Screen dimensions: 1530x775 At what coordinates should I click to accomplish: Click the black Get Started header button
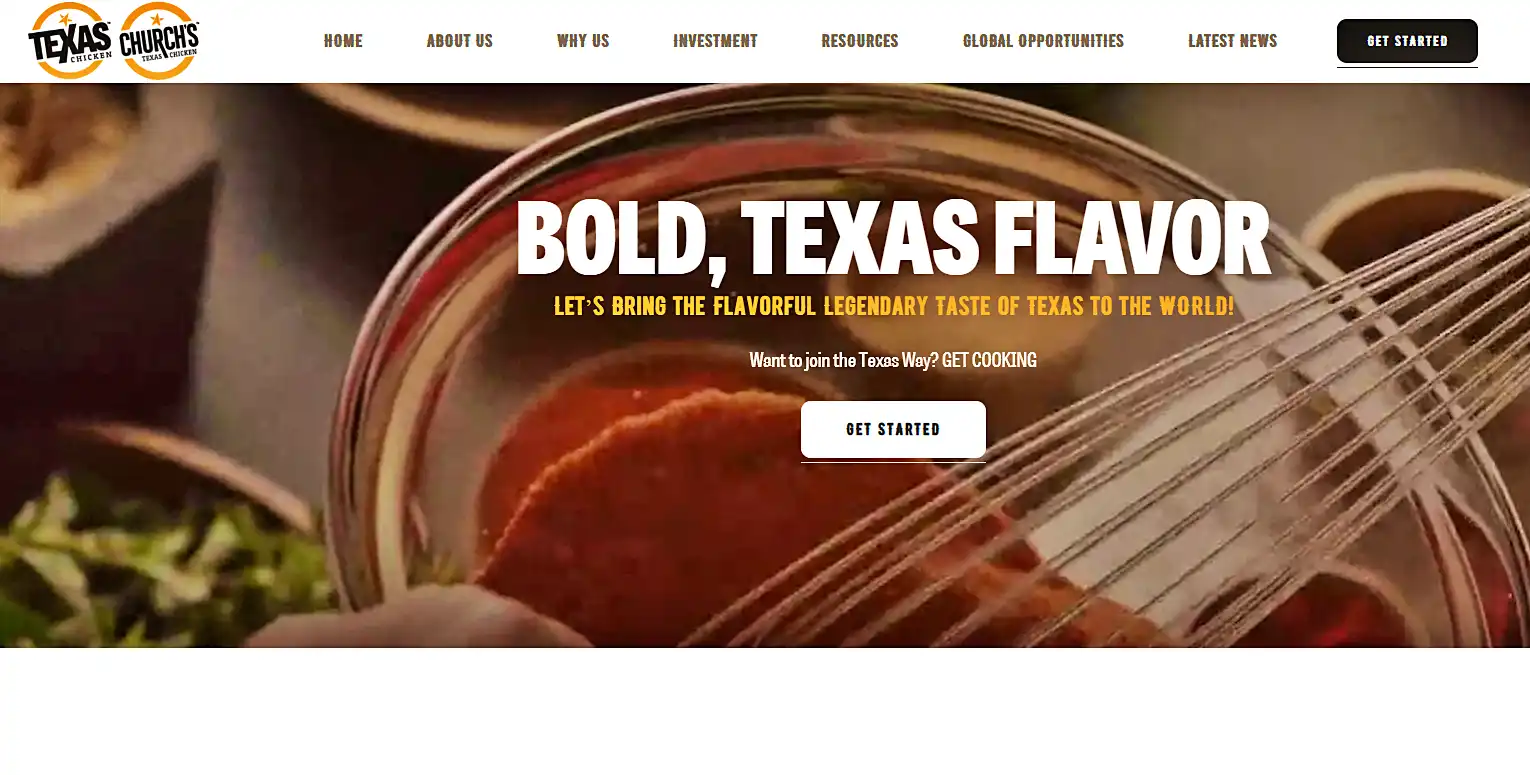(x=1407, y=41)
